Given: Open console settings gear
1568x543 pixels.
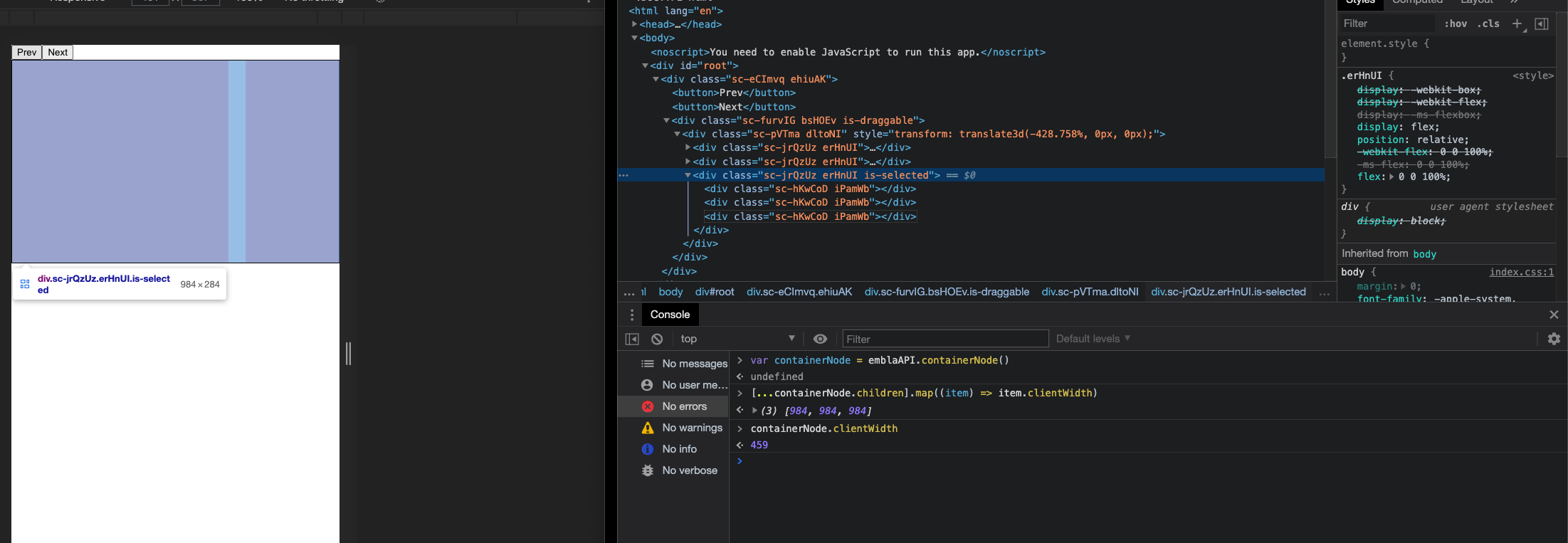Looking at the screenshot, I should pyautogui.click(x=1554, y=339).
